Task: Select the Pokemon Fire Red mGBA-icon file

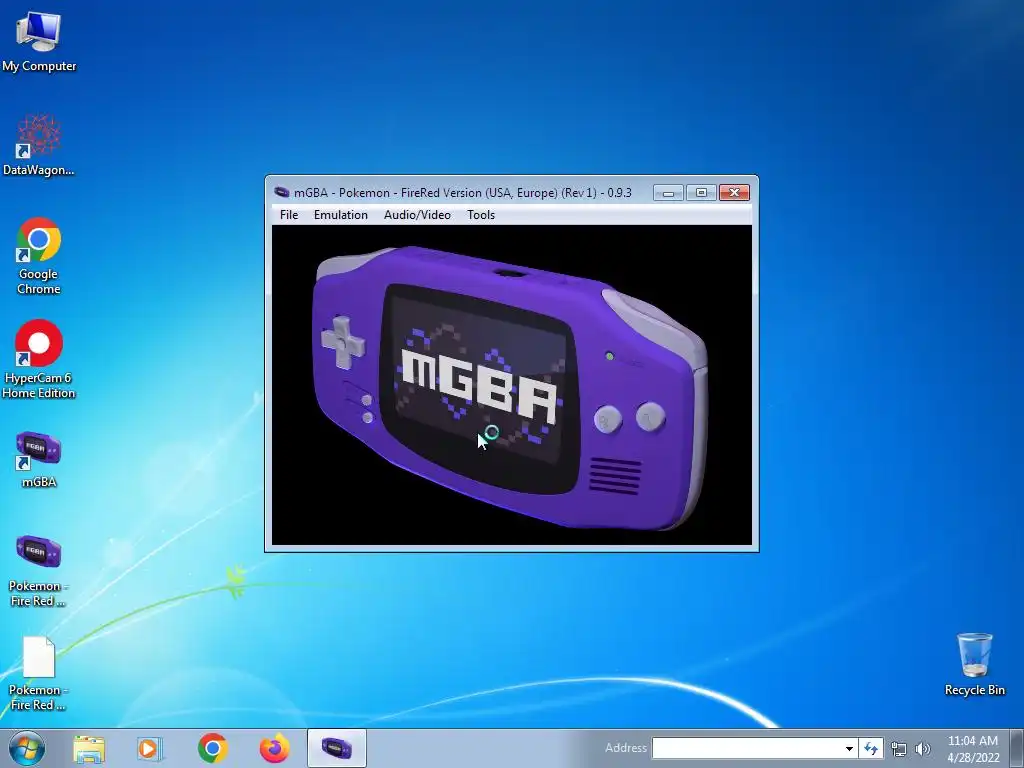Action: pyautogui.click(x=39, y=571)
